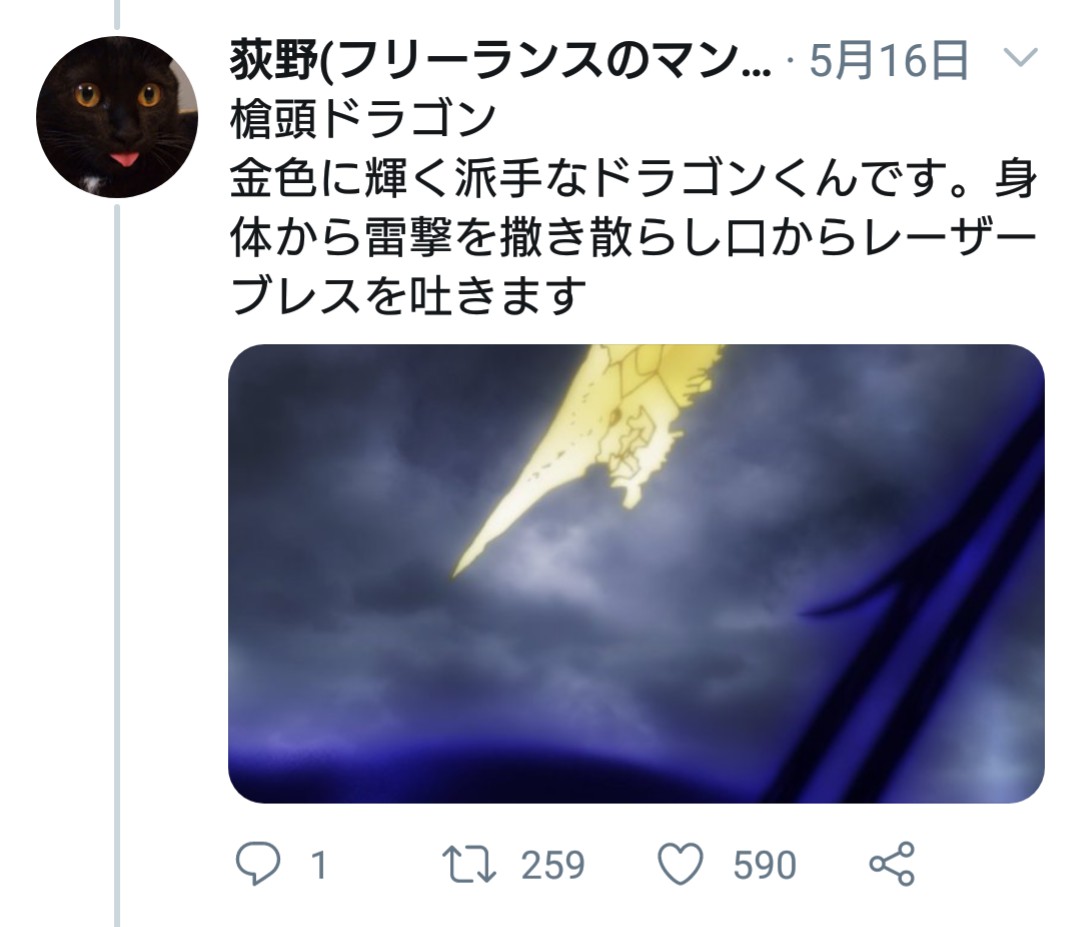Open the black cat profile avatar
The height and width of the screenshot is (927, 1072).
[x=117, y=117]
